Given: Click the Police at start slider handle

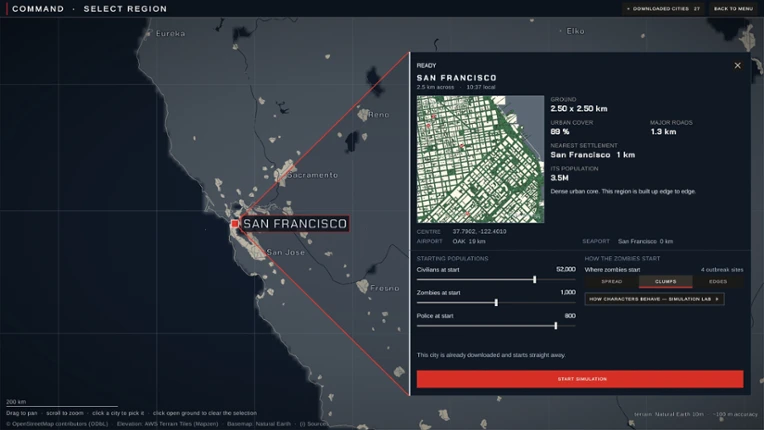Looking at the screenshot, I should (555, 326).
